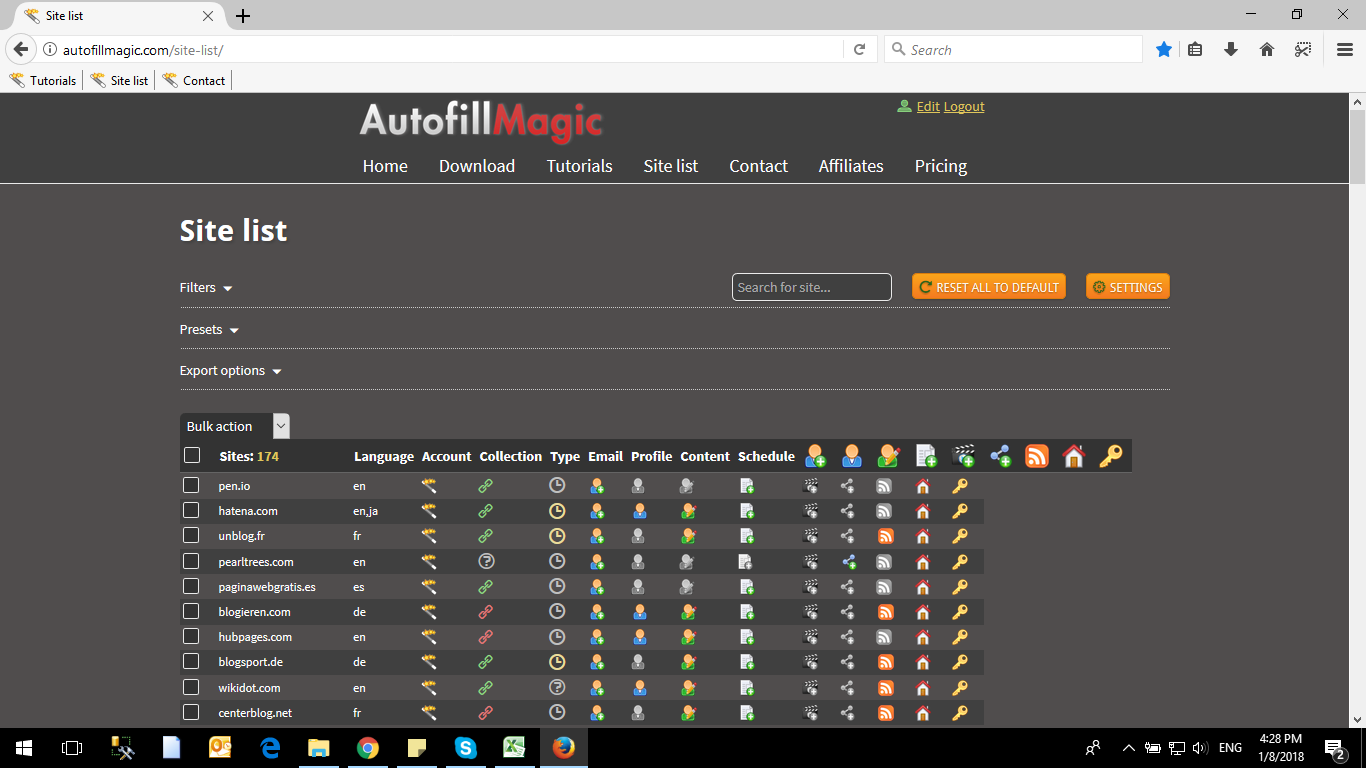Open the Firefox downloads arrow
This screenshot has height=768, width=1366.
[1231, 49]
